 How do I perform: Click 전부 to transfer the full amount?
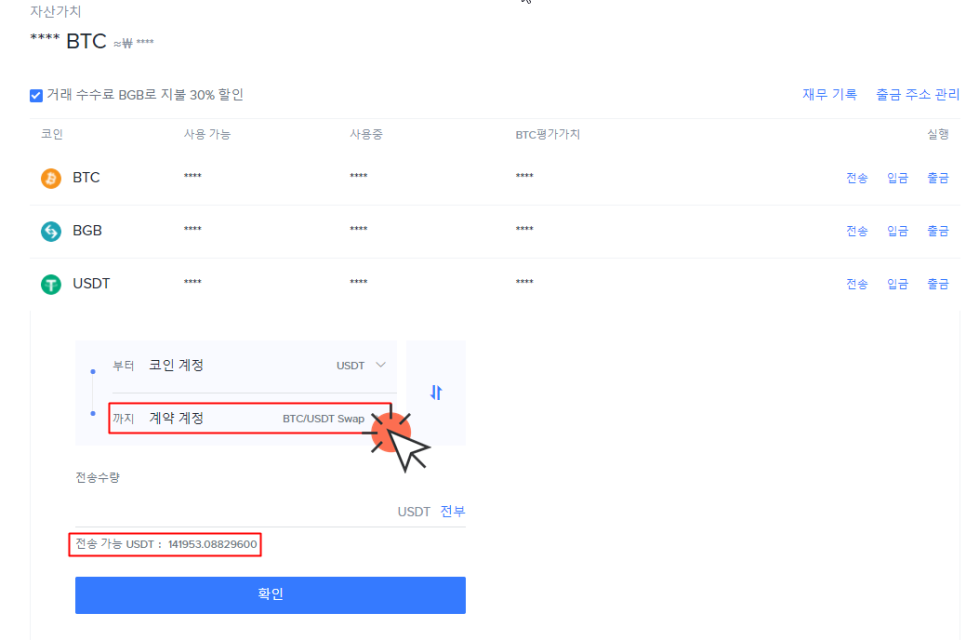pyautogui.click(x=453, y=511)
